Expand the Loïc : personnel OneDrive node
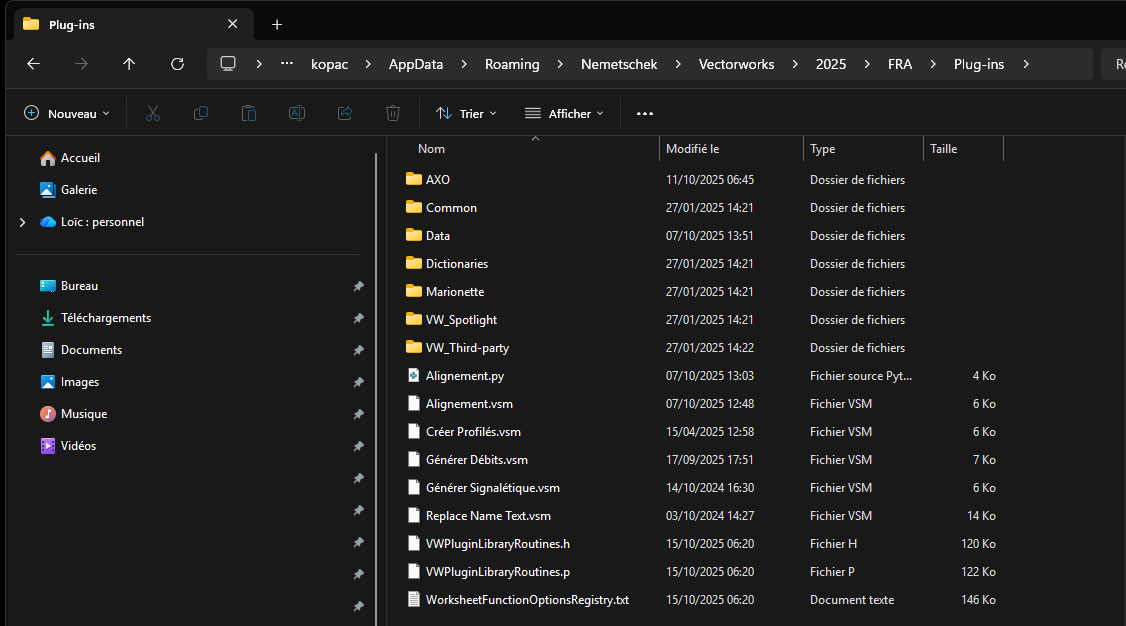Screen dimensions: 1126x626 point(22,222)
